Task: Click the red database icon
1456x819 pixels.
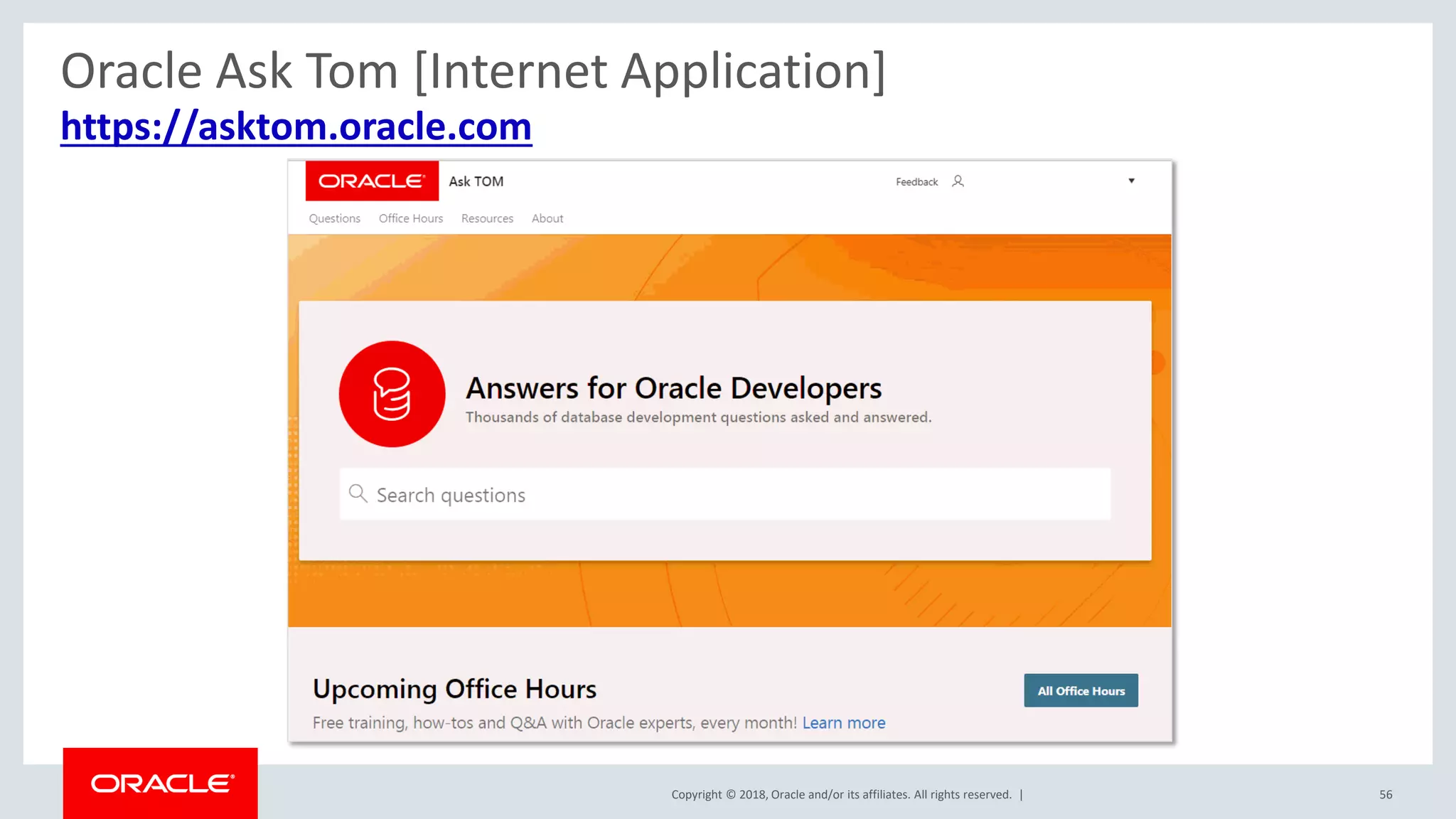Action: point(392,394)
